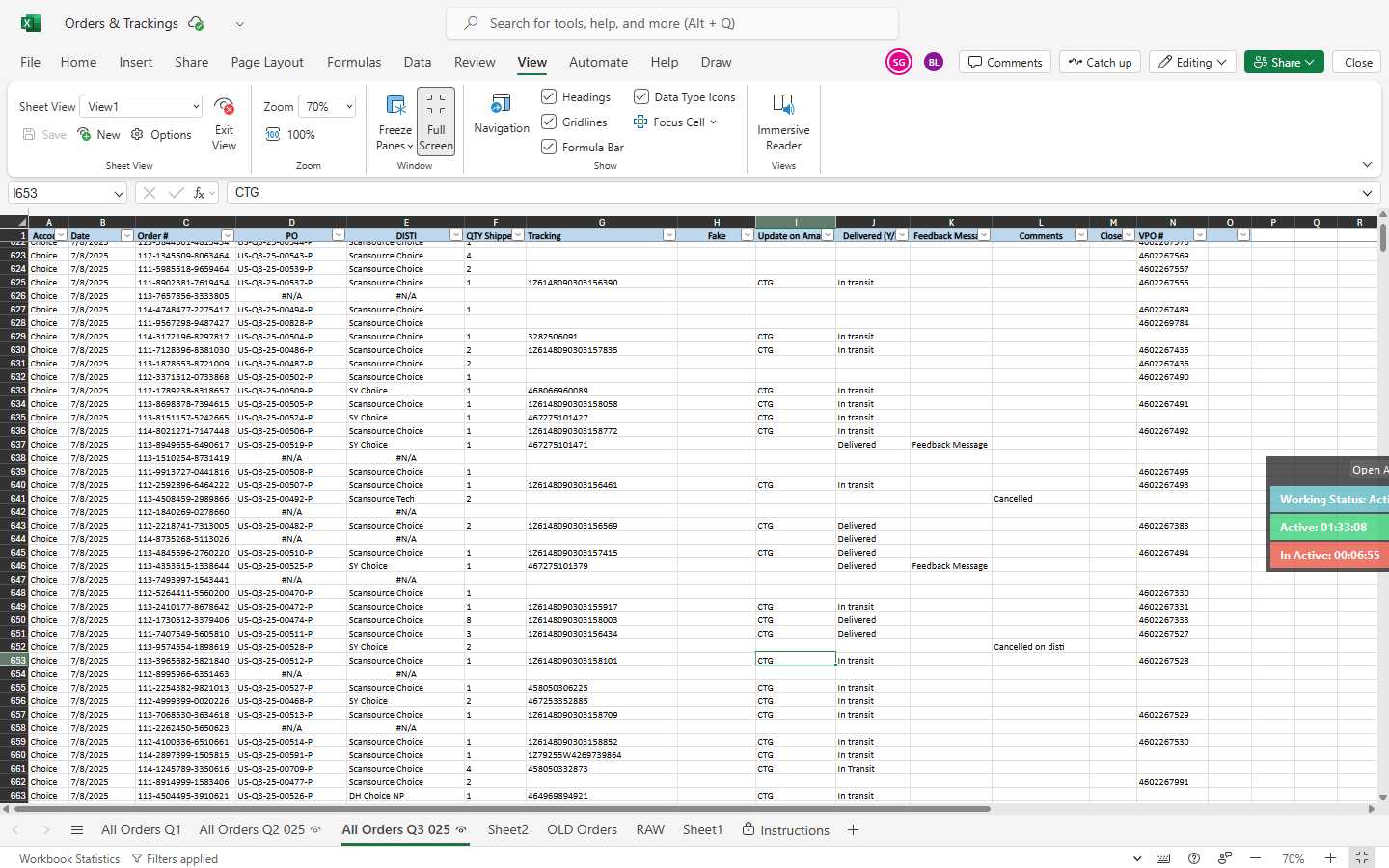Viewport: 1389px width, 868px height.
Task: Open the File menu
Action: [x=31, y=62]
